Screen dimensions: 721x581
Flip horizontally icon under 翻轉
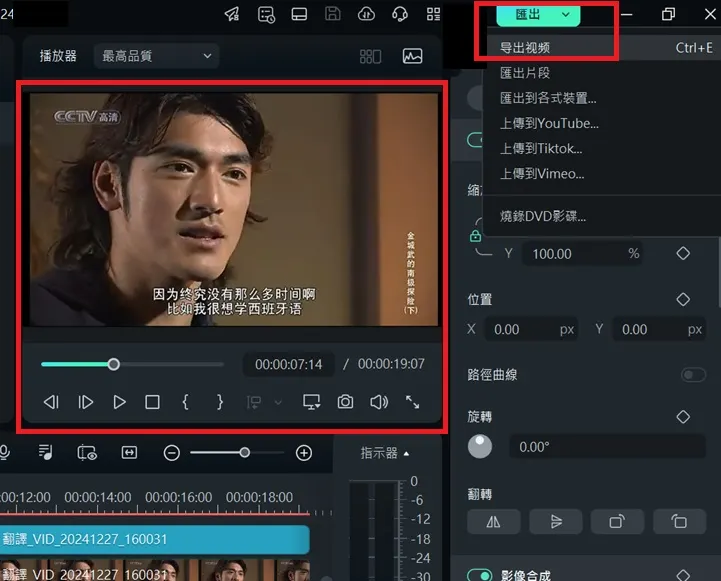point(493,522)
